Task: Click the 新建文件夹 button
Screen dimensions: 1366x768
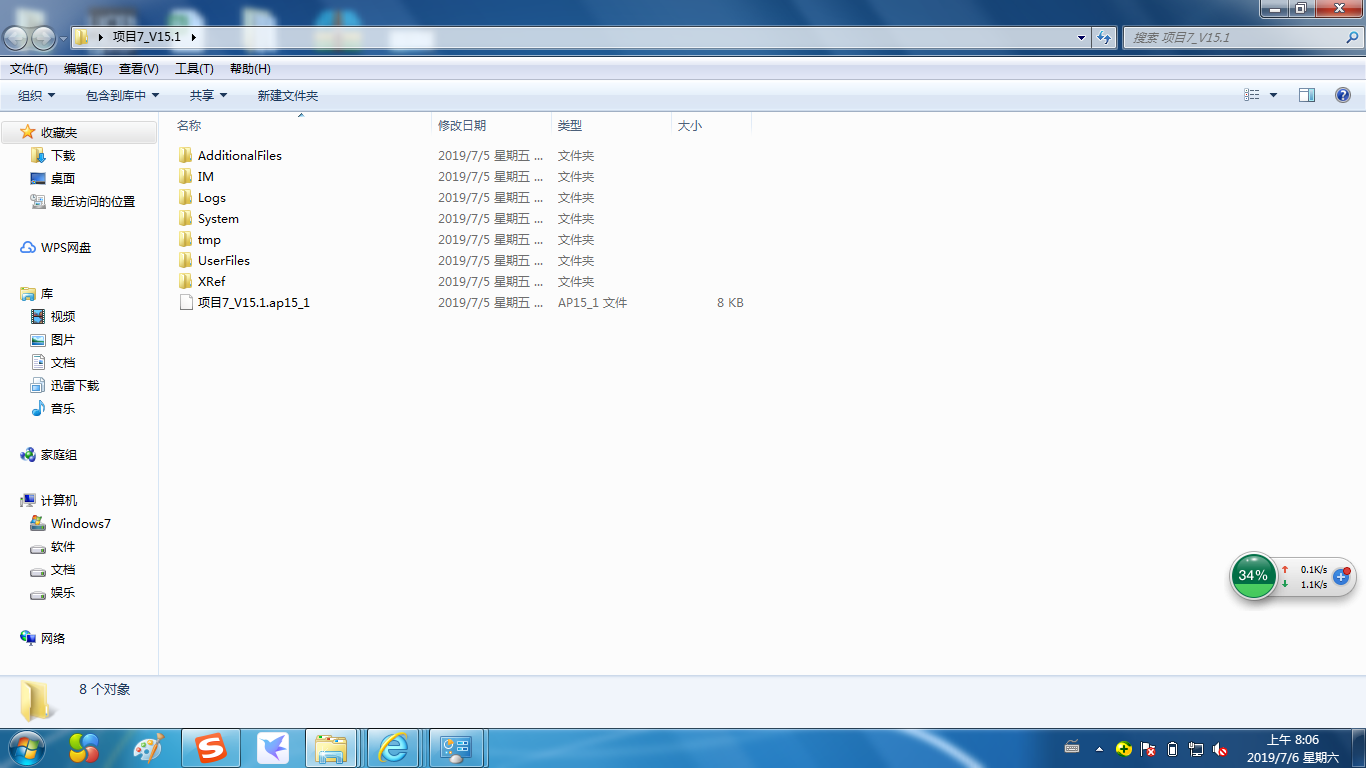Action: (287, 96)
